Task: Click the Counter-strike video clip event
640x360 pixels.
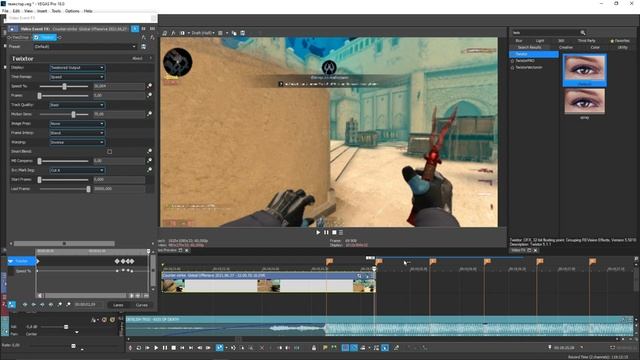Action: click(268, 282)
